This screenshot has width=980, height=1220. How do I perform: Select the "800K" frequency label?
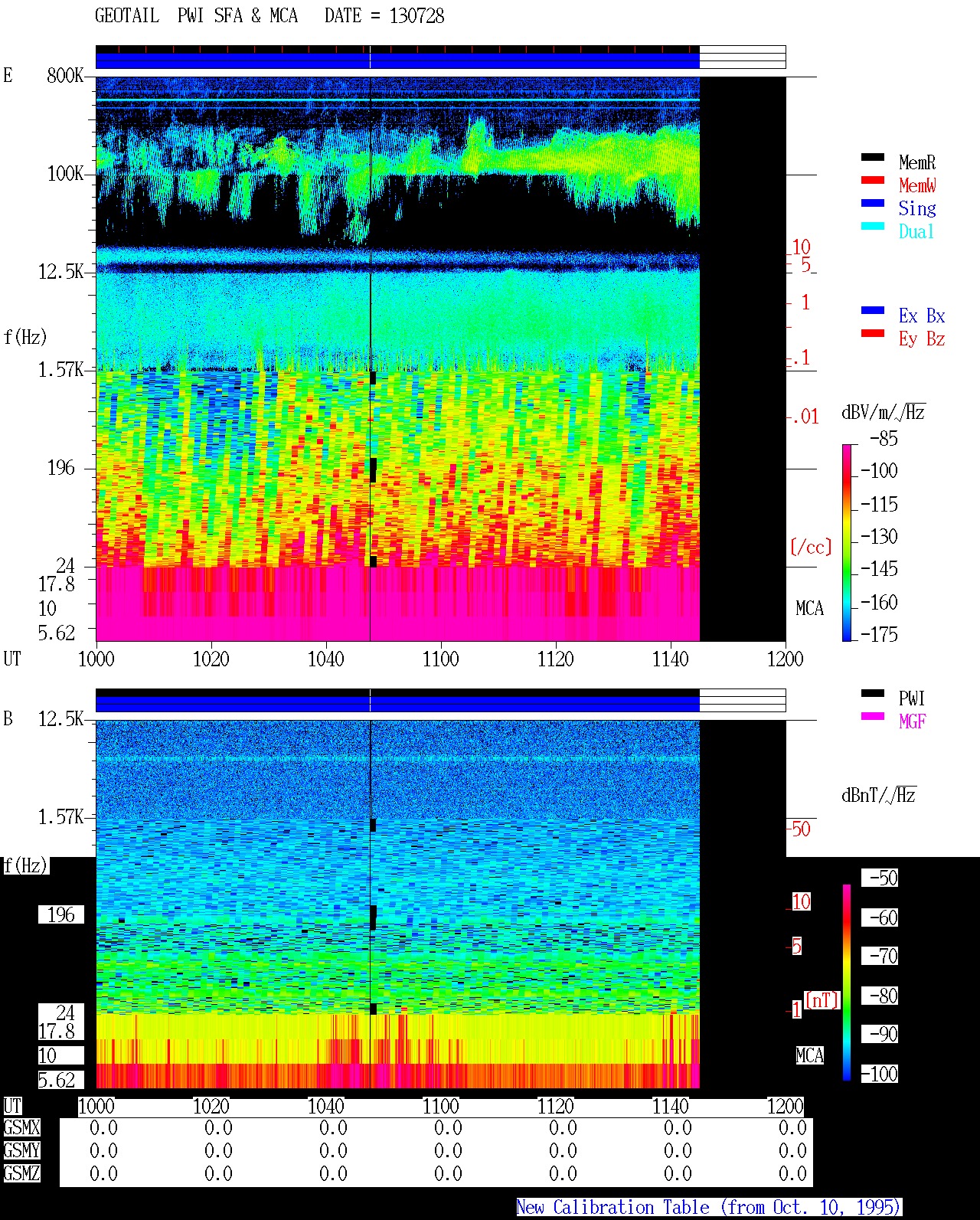coord(65,76)
